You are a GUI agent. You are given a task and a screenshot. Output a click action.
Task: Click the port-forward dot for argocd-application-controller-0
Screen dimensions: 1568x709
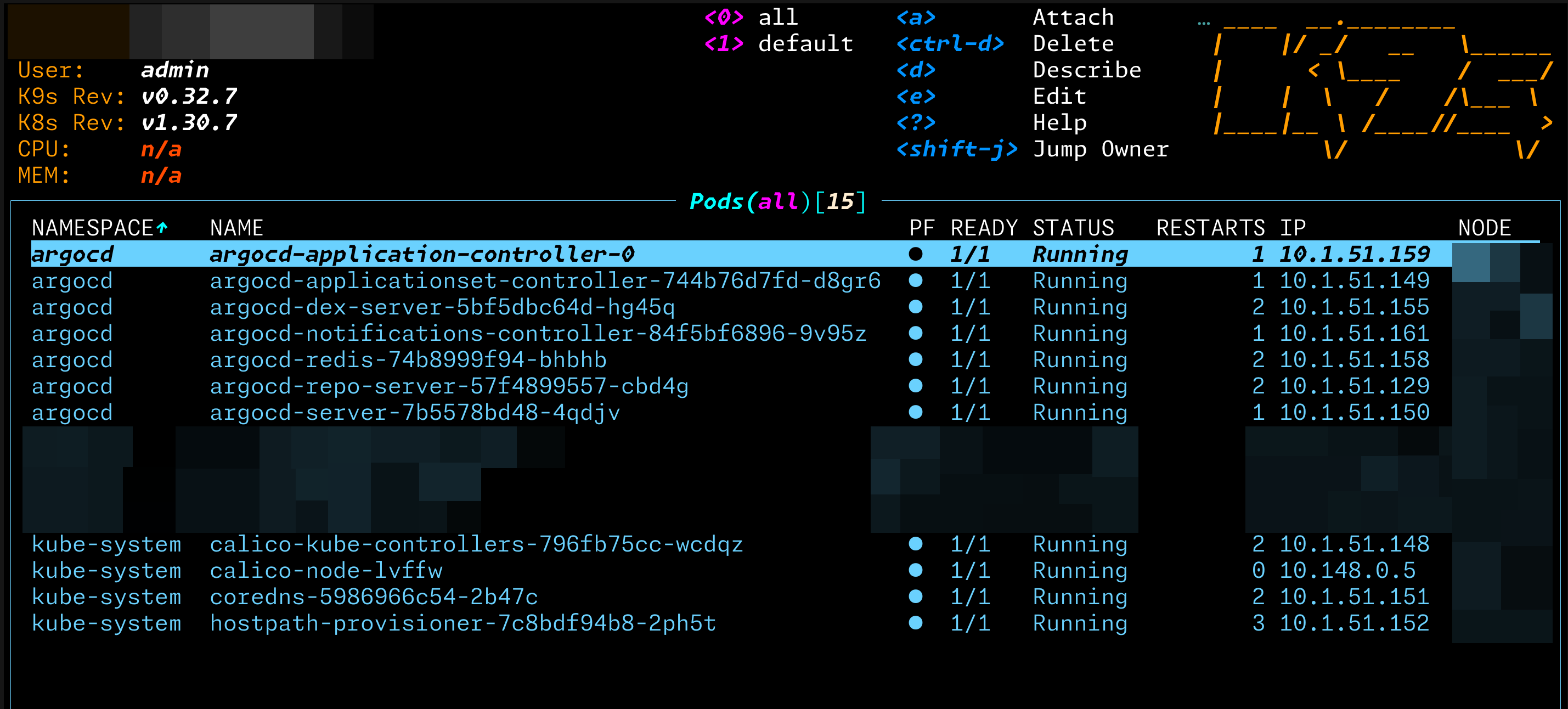pos(915,255)
